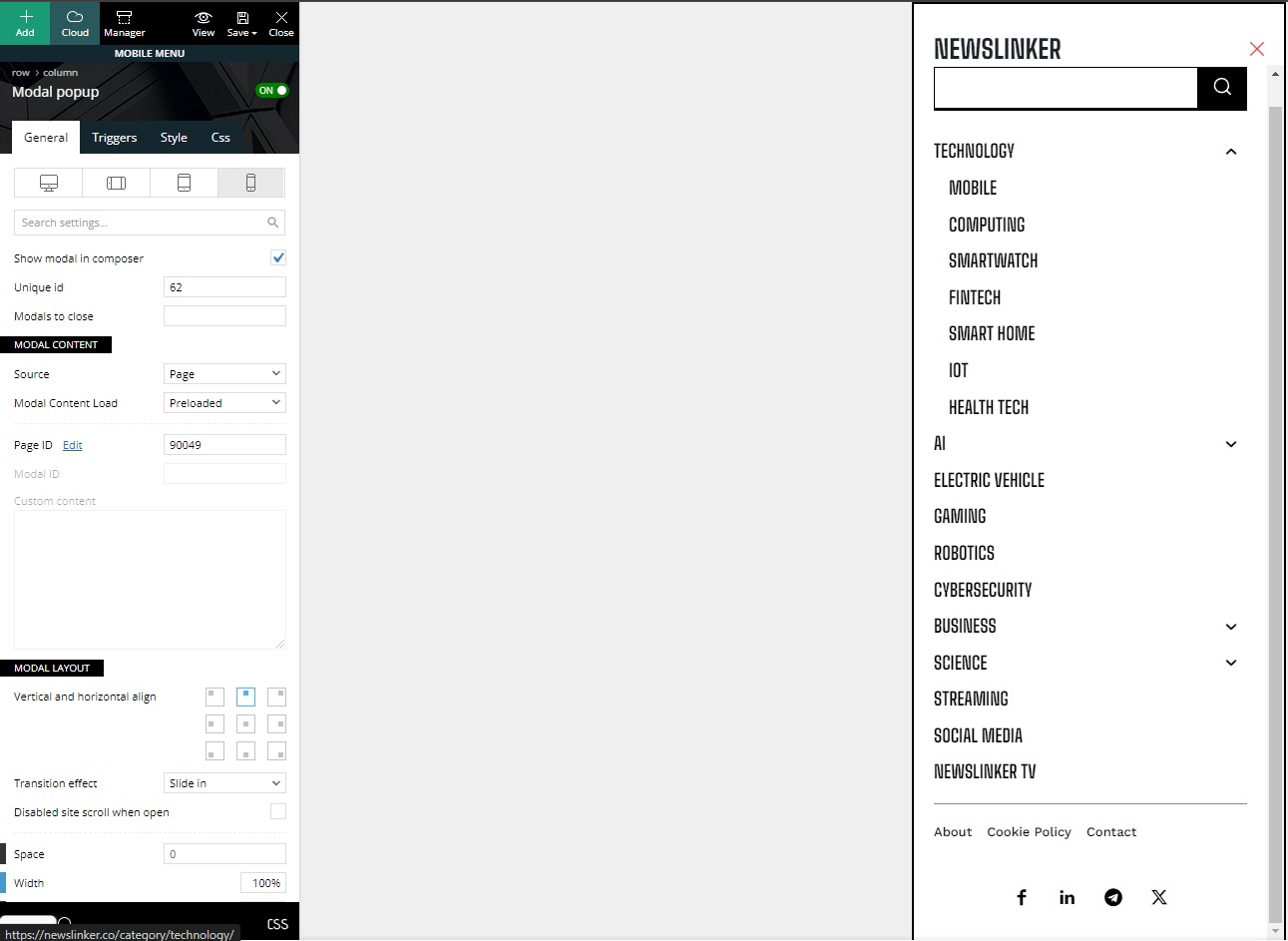The height and width of the screenshot is (941, 1288).
Task: Open the Style tab
Action: pyautogui.click(x=174, y=138)
